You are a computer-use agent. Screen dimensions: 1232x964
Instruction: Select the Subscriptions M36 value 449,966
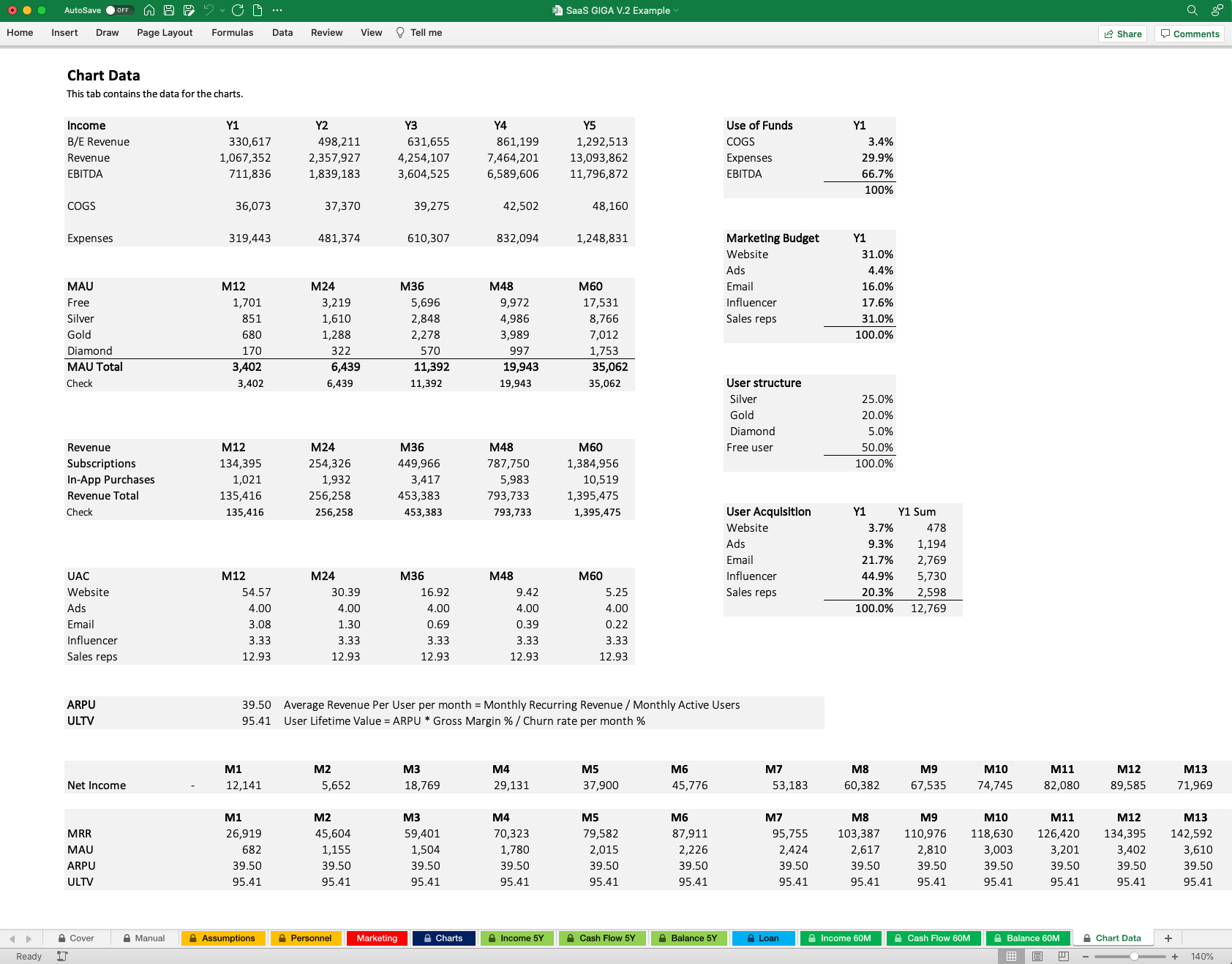pyautogui.click(x=419, y=464)
